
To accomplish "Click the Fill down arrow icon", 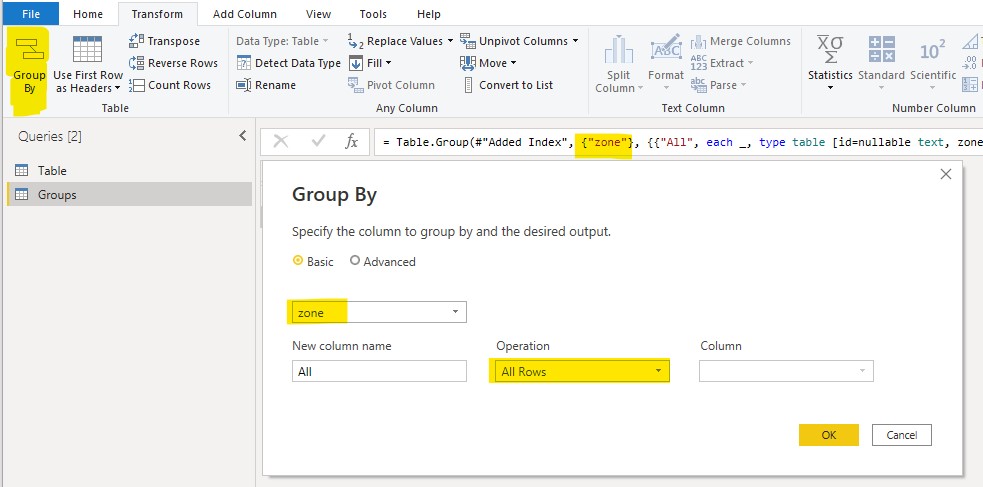I will [355, 63].
